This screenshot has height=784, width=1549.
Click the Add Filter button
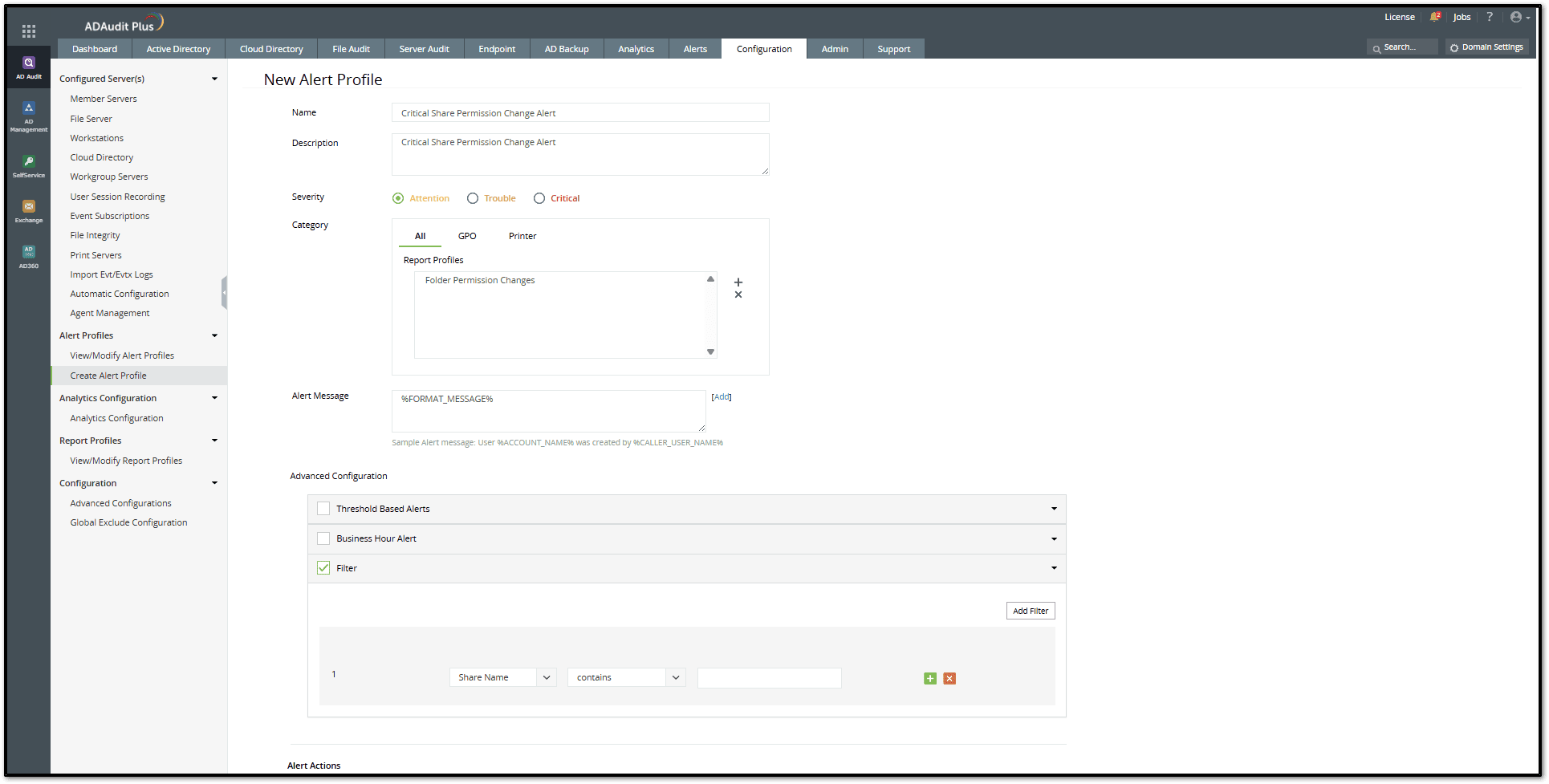(1031, 611)
